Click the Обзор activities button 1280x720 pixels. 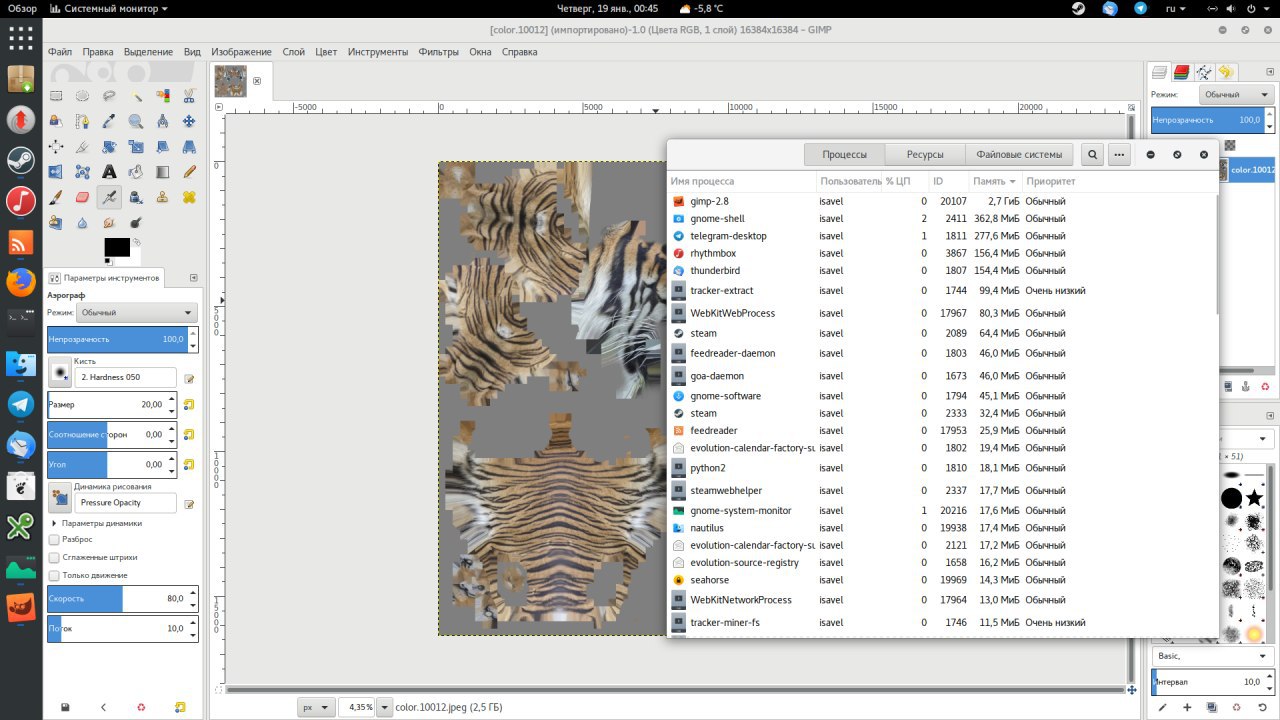pyautogui.click(x=23, y=9)
